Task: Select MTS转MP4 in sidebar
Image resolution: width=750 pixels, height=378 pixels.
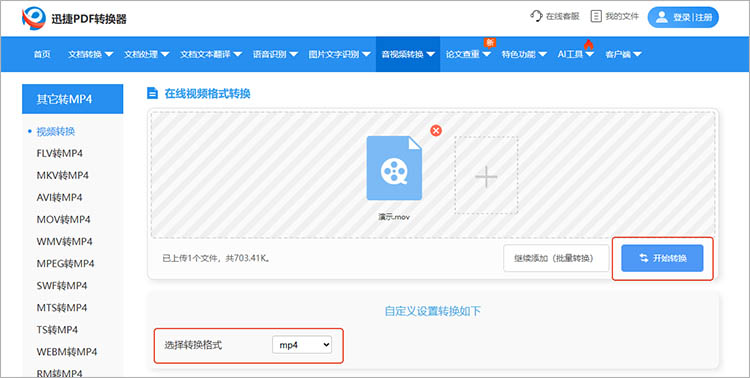Action: (62, 308)
